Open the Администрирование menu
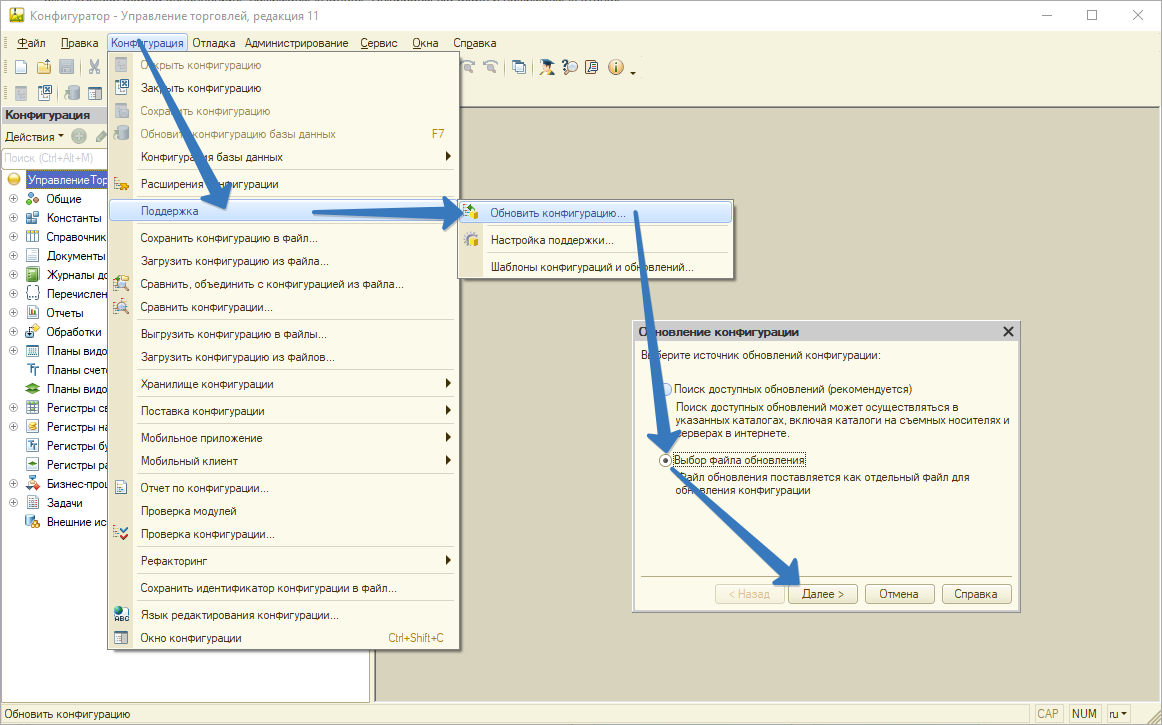 [296, 43]
